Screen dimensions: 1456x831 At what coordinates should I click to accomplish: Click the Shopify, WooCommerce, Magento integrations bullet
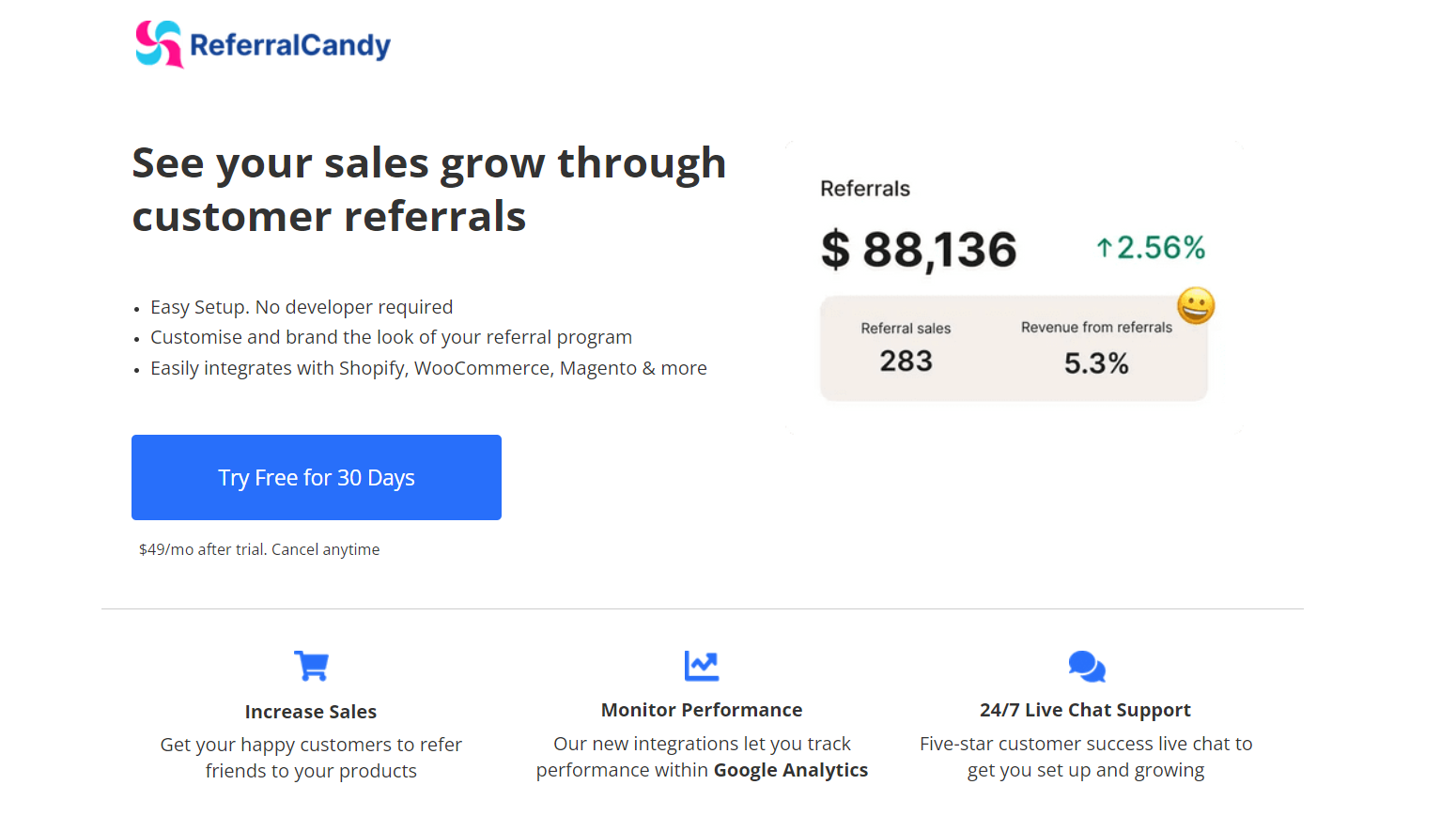coord(428,368)
